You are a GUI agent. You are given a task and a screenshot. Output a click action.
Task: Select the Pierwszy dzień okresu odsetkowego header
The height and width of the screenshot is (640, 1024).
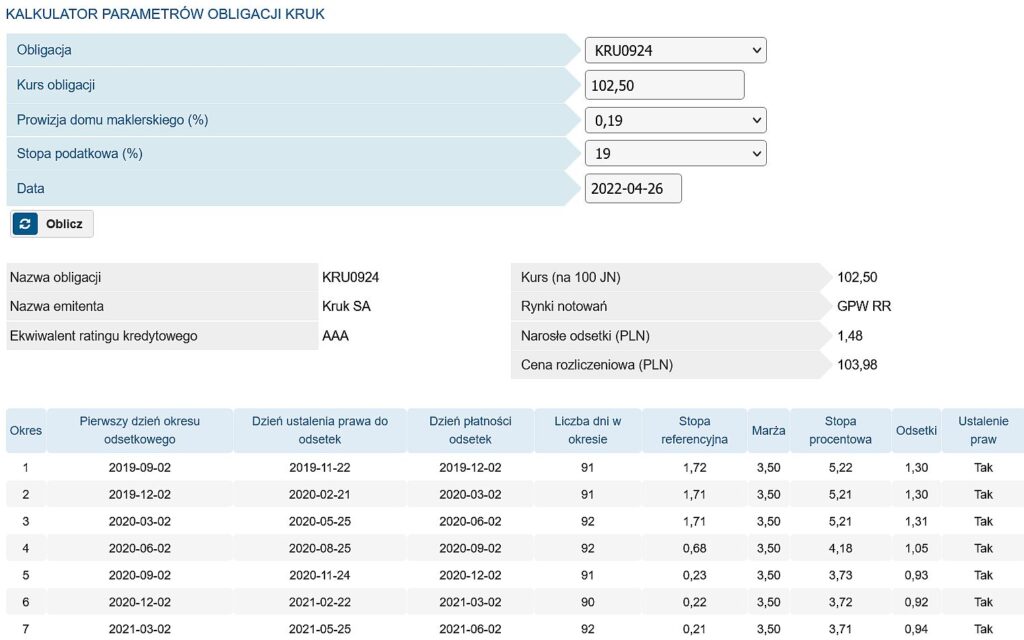click(x=140, y=431)
